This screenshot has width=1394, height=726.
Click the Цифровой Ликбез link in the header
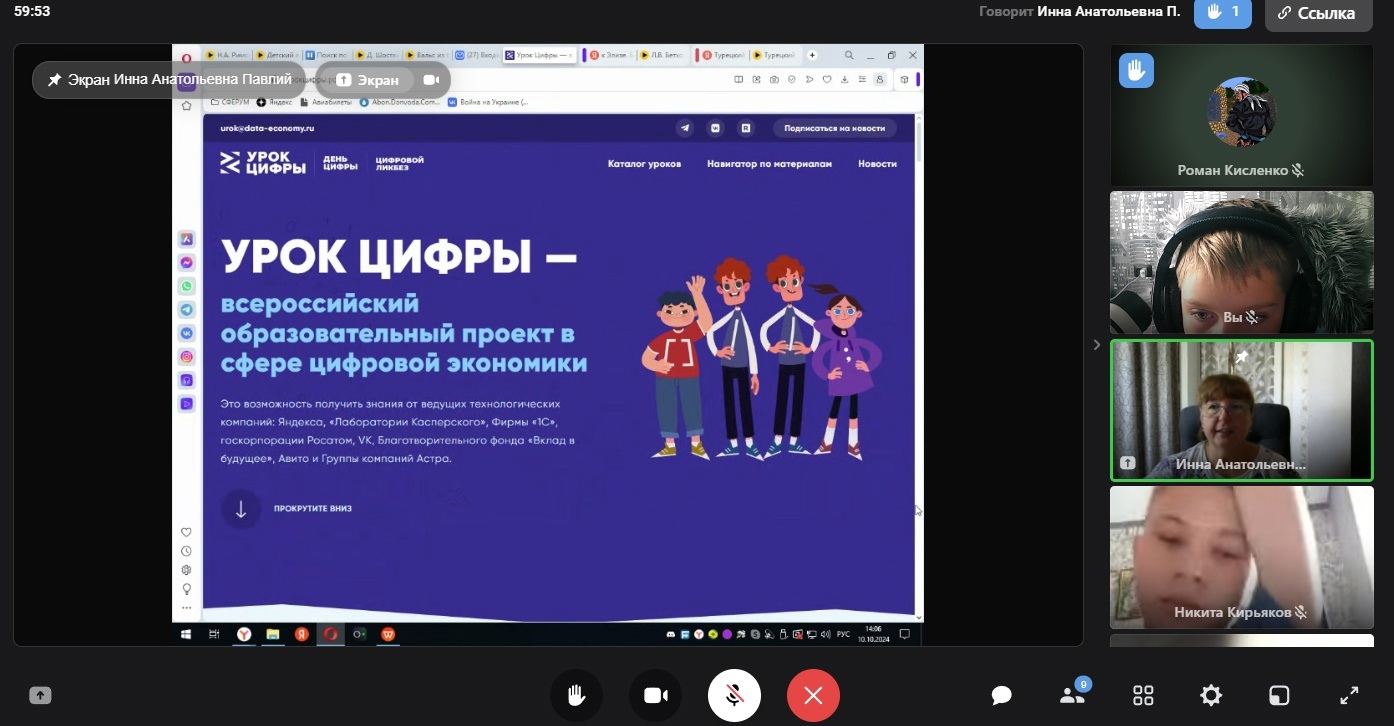click(400, 162)
